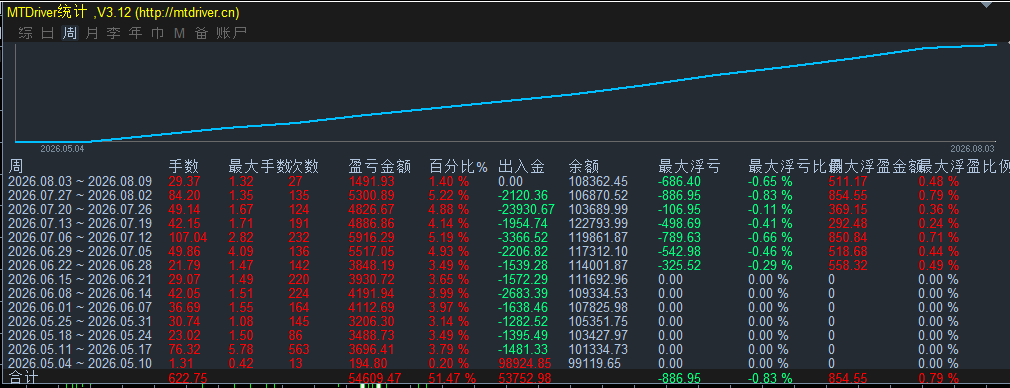Viewport: 1010px width, 388px height.
Task: Click withdrawal value -23930.67
Action: (x=527, y=209)
